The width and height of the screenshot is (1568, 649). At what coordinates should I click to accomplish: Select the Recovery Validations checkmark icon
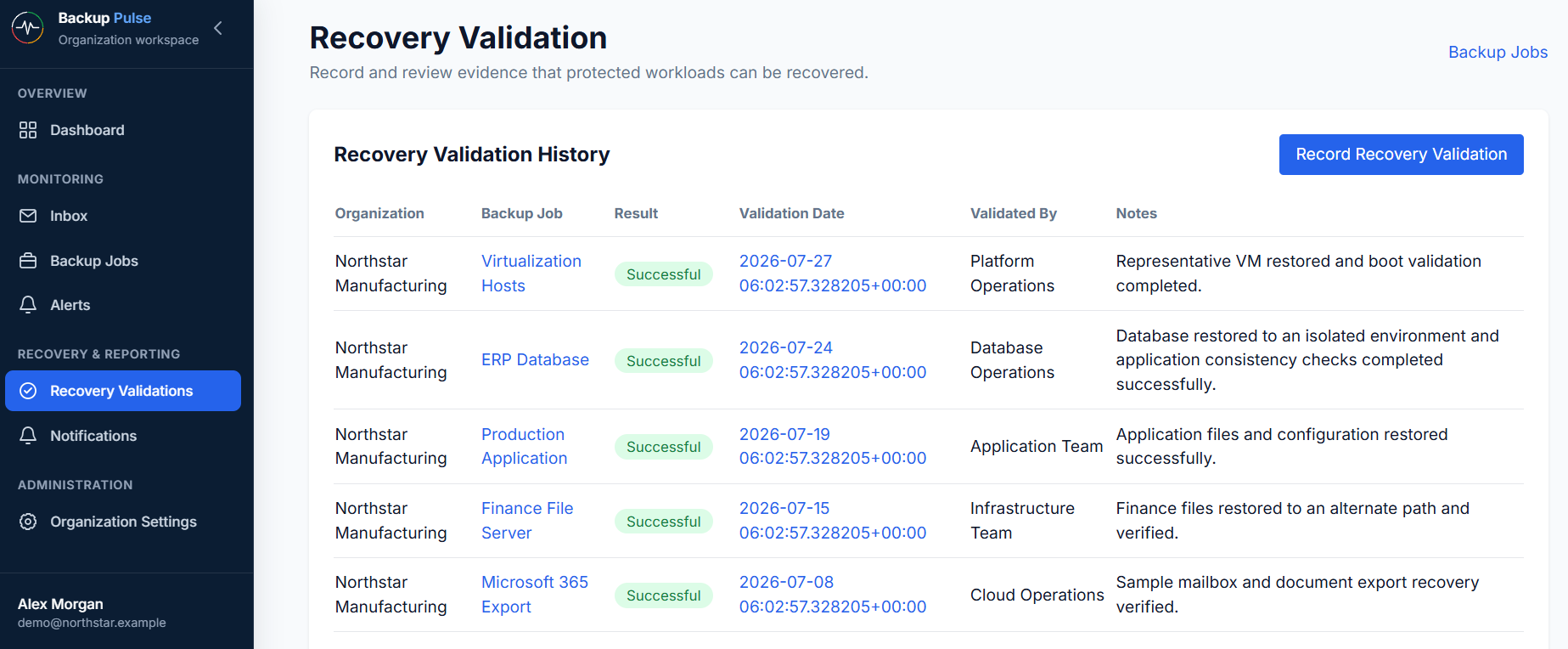point(28,391)
